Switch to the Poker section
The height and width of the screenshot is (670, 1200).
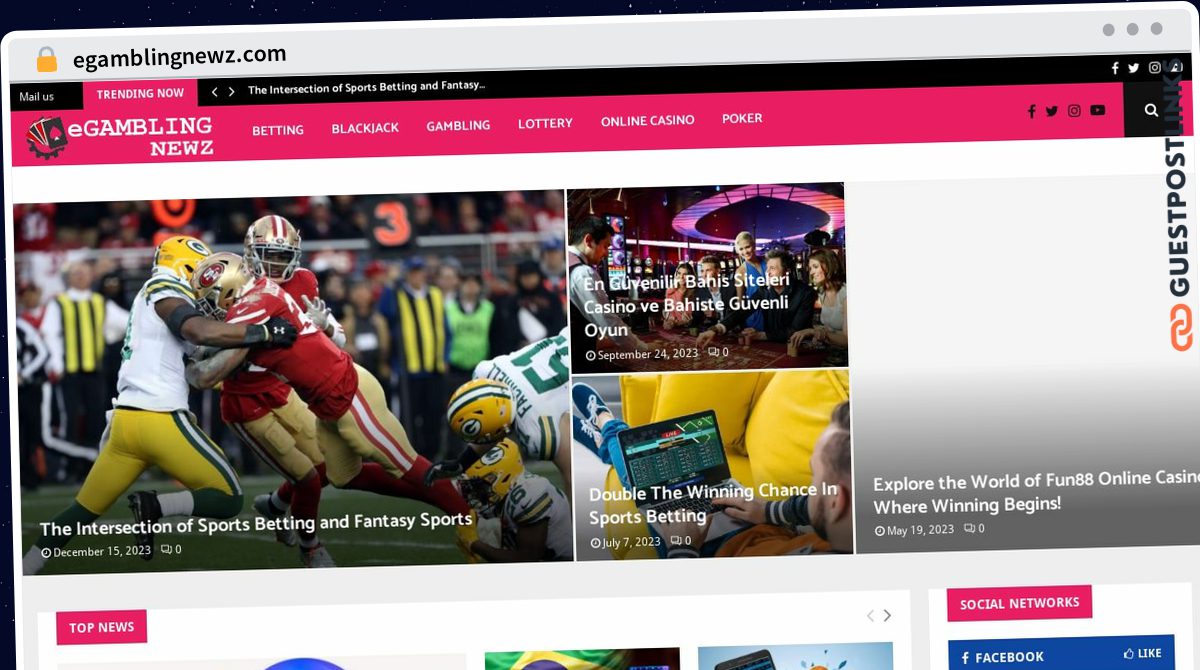click(742, 118)
